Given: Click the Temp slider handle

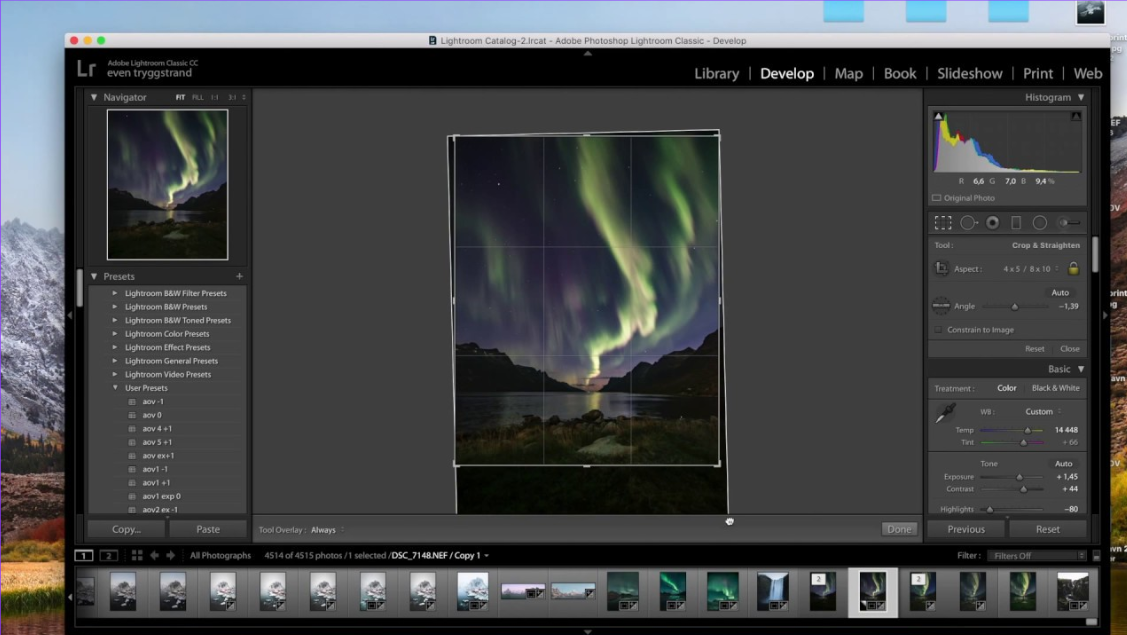Looking at the screenshot, I should [1027, 430].
